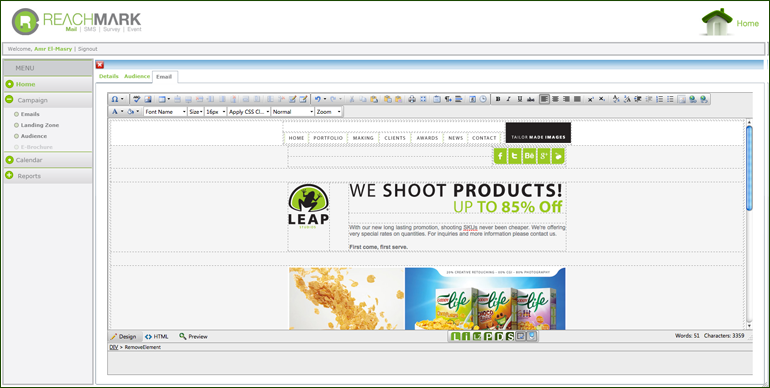770x388 pixels.
Task: Click the Signout link
Action: pyautogui.click(x=87, y=49)
